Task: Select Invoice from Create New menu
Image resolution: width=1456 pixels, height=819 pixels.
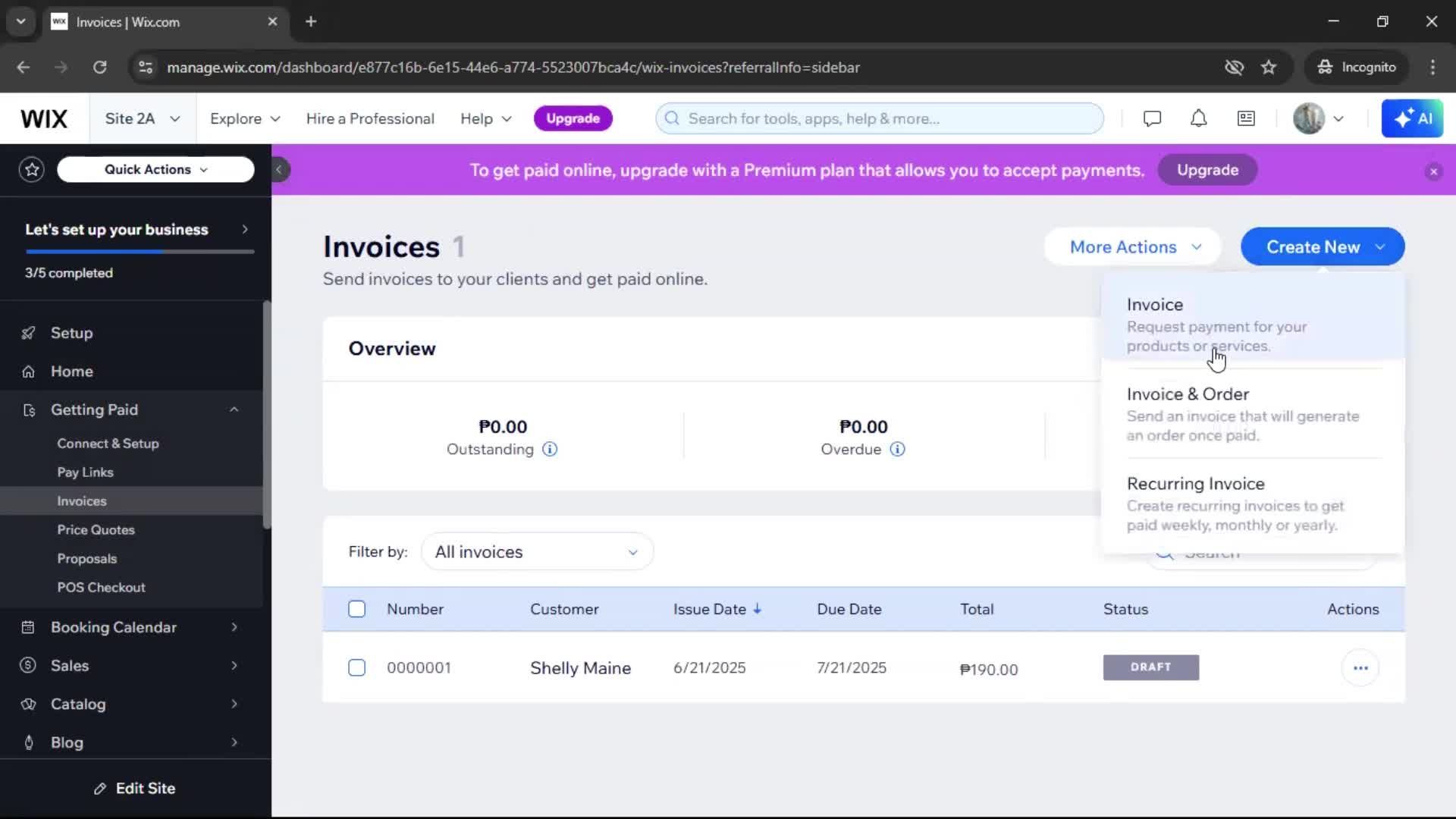Action: coord(1253,325)
